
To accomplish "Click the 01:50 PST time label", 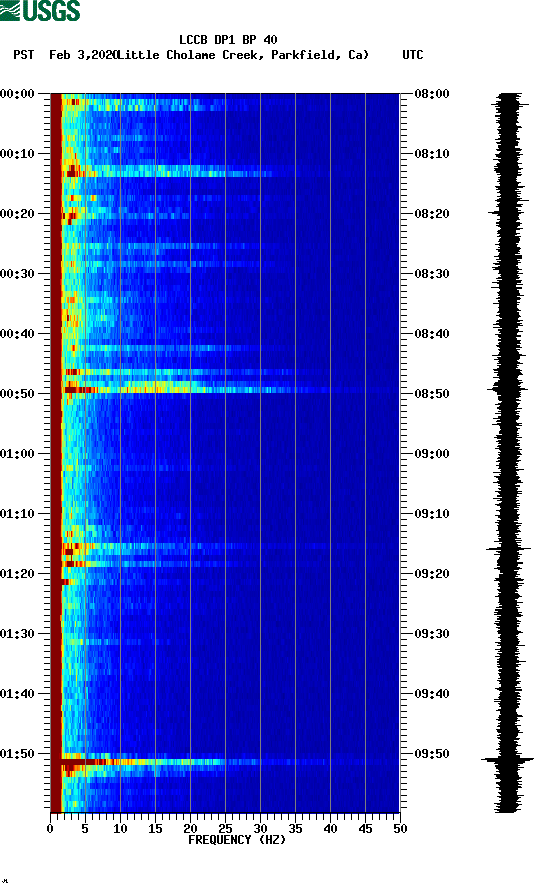I will [x=18, y=754].
